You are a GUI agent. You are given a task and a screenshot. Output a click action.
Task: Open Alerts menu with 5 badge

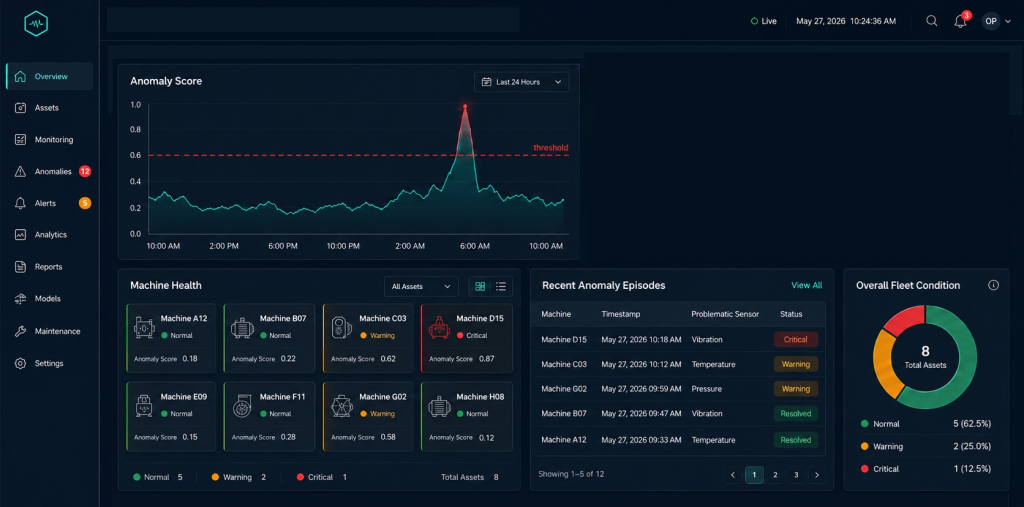tap(50, 203)
